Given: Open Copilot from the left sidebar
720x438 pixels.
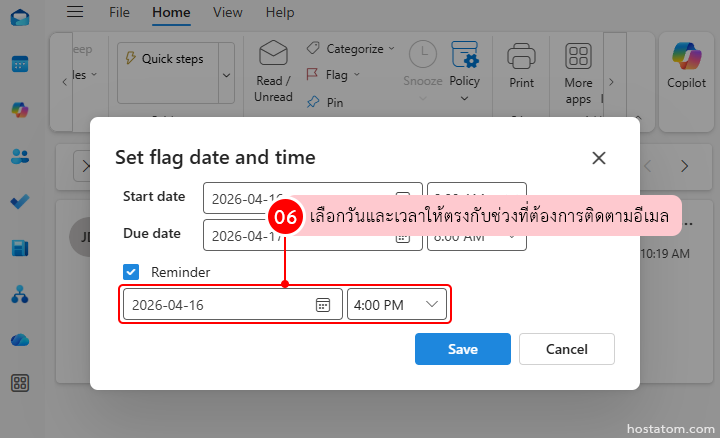Looking at the screenshot, I should (x=20, y=110).
